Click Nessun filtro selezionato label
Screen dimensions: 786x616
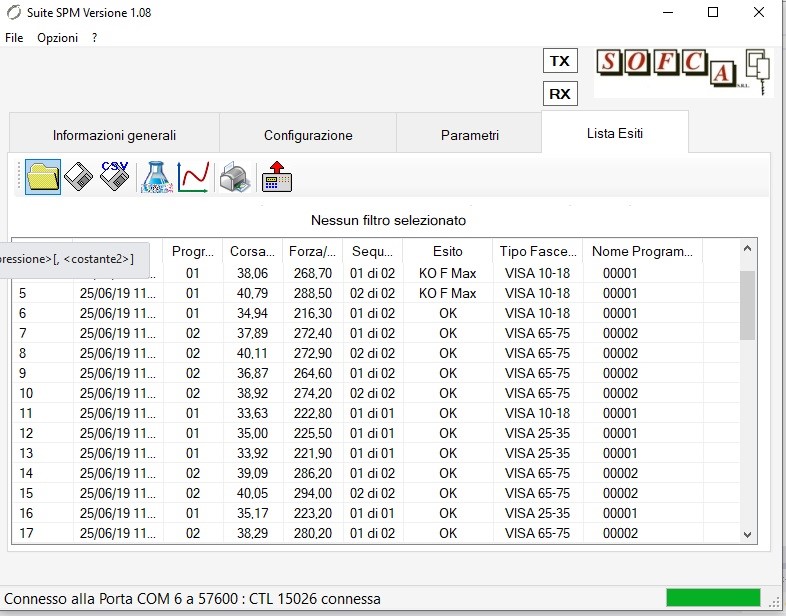click(x=388, y=221)
